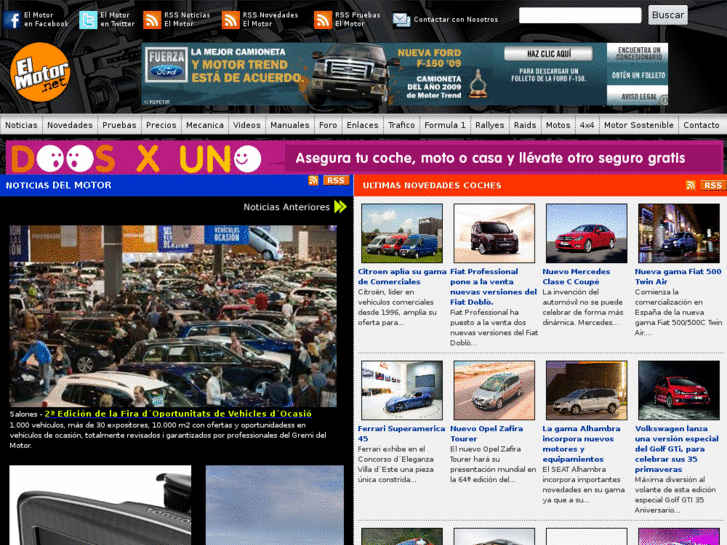Open the Noticias menu item
727x545 pixels.
21,125
